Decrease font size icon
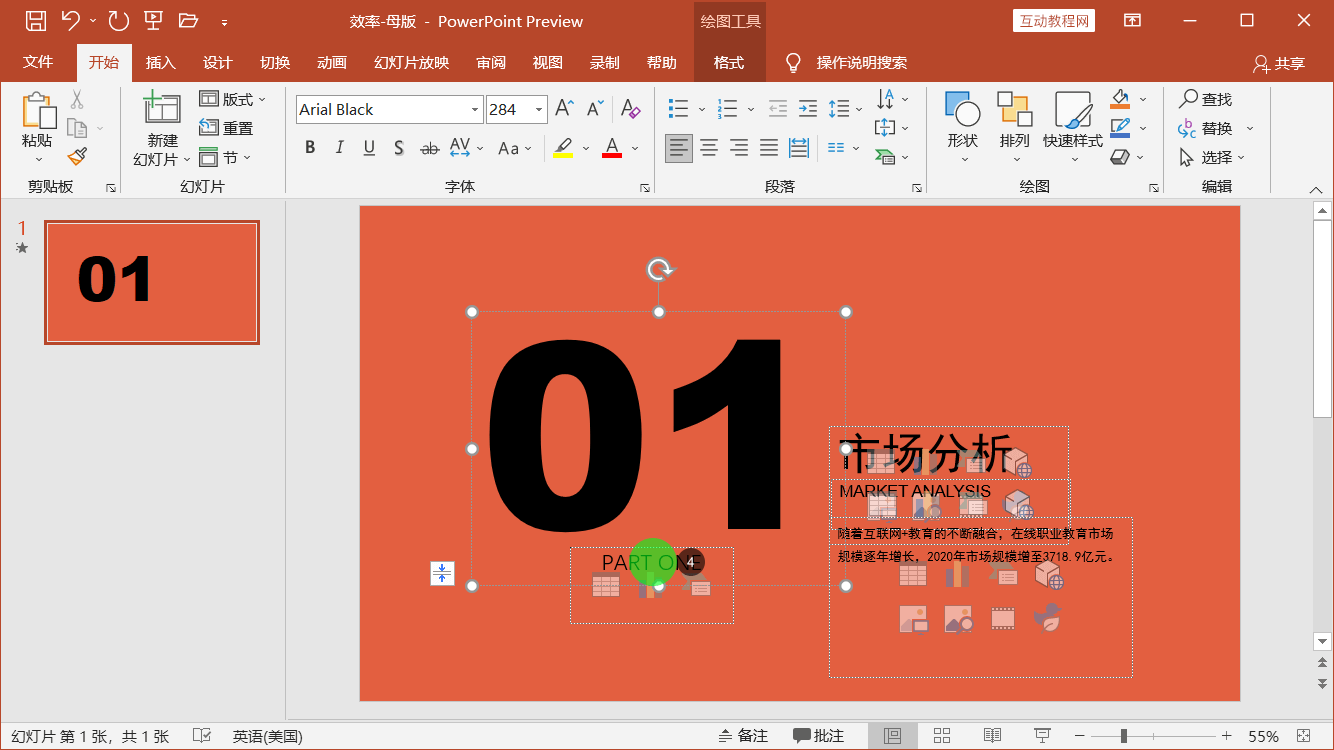Image resolution: width=1334 pixels, height=750 pixels. tap(595, 109)
